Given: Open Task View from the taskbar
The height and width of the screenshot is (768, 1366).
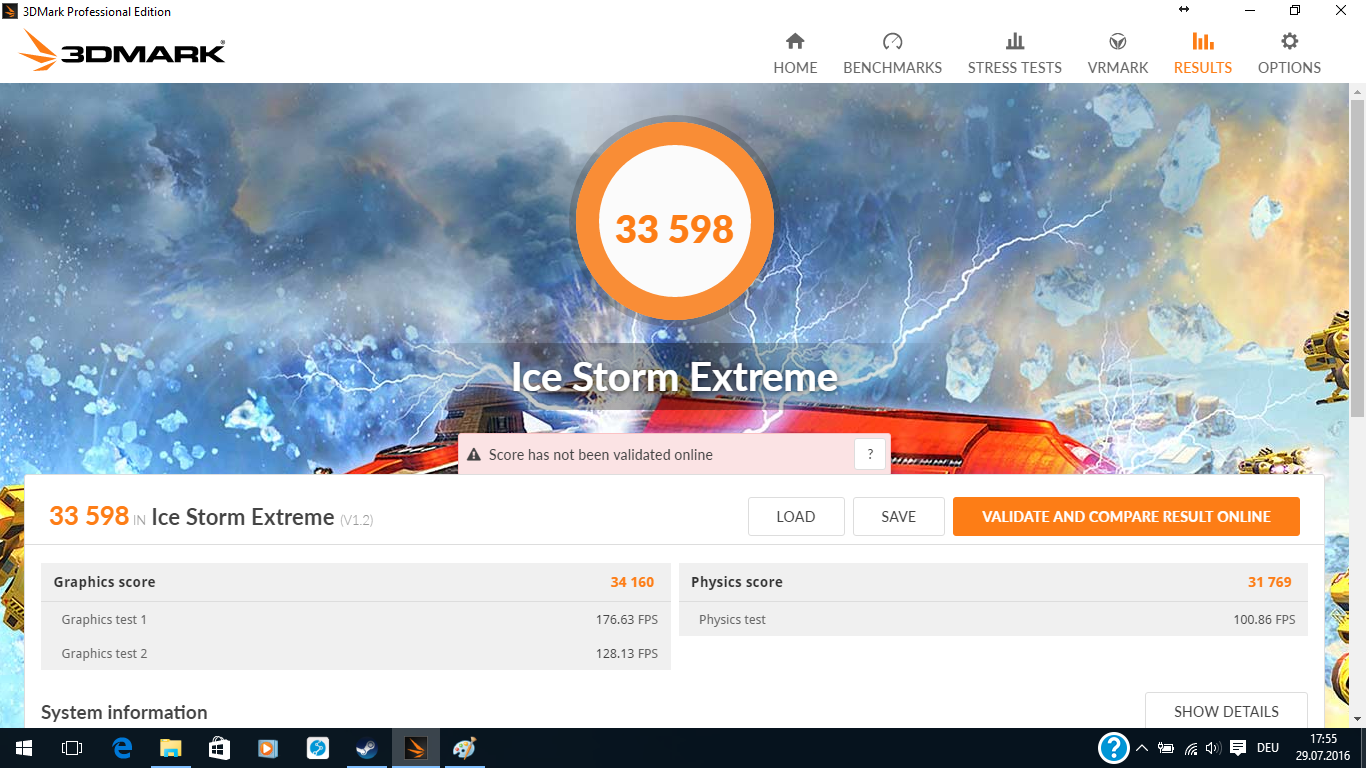Looking at the screenshot, I should 72,748.
